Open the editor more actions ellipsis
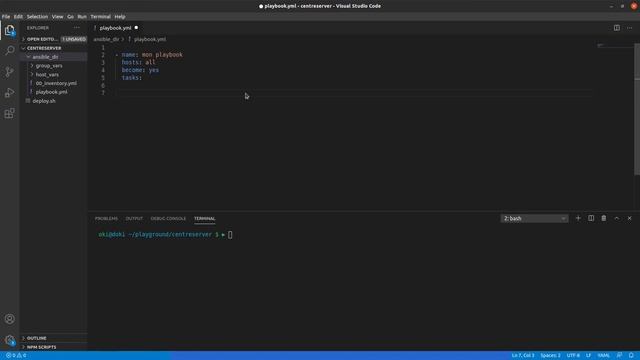The image size is (640, 360). pos(629,28)
